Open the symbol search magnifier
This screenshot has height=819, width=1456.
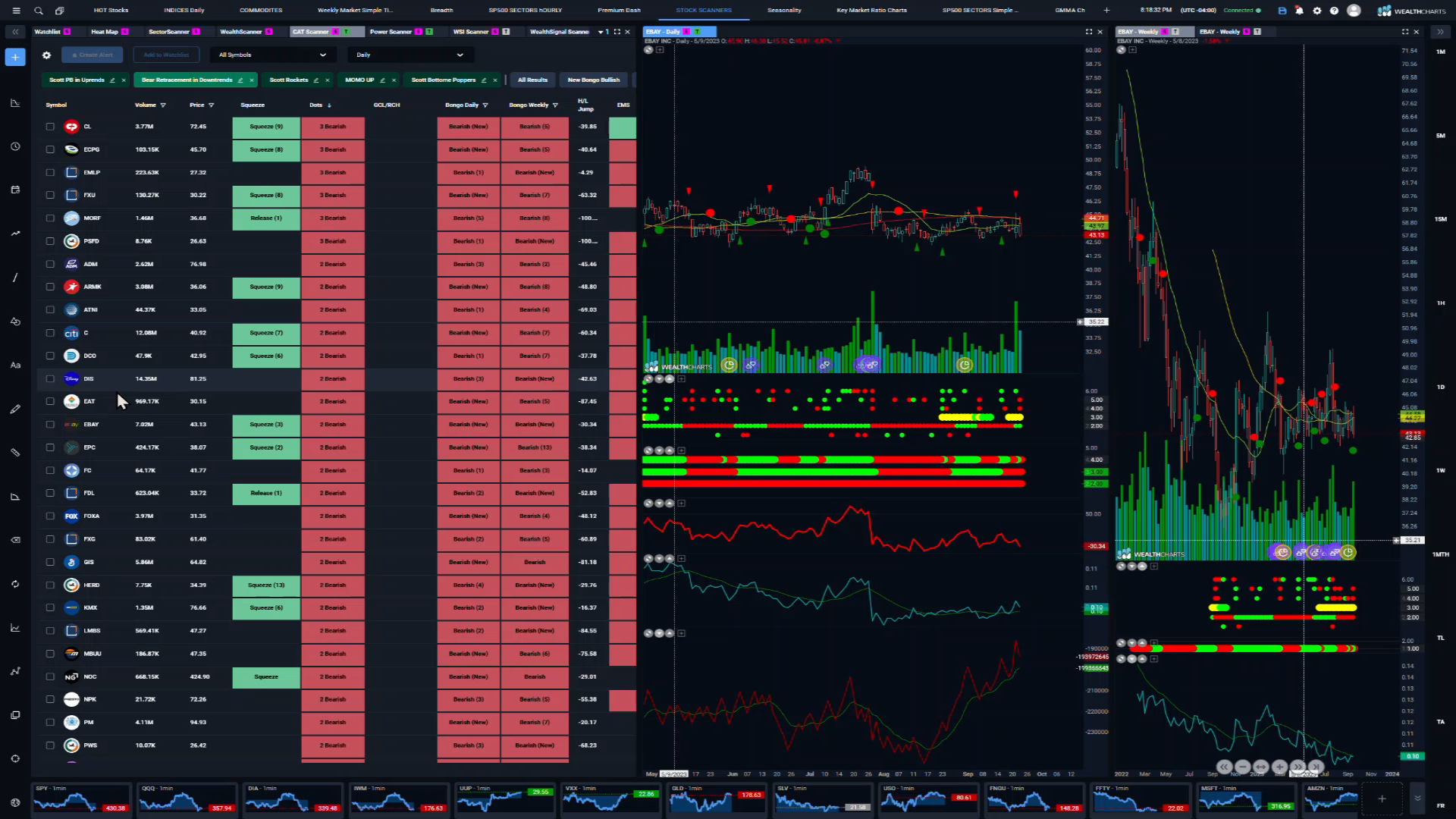(38, 11)
